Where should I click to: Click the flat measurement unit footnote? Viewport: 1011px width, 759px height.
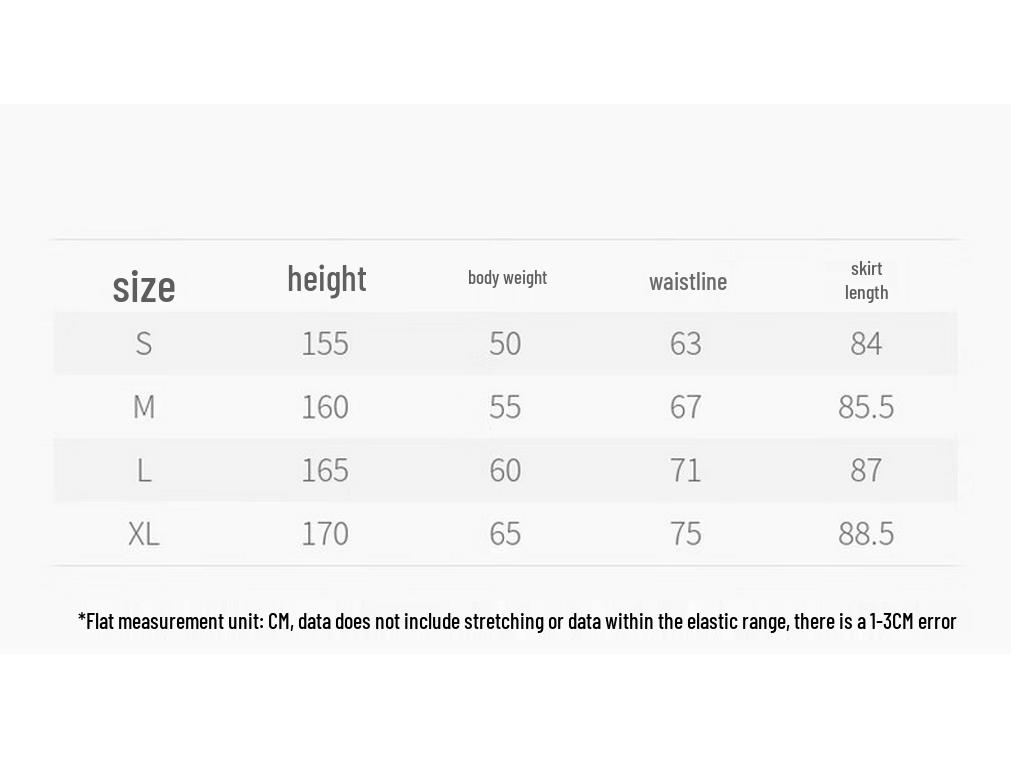(x=516, y=621)
